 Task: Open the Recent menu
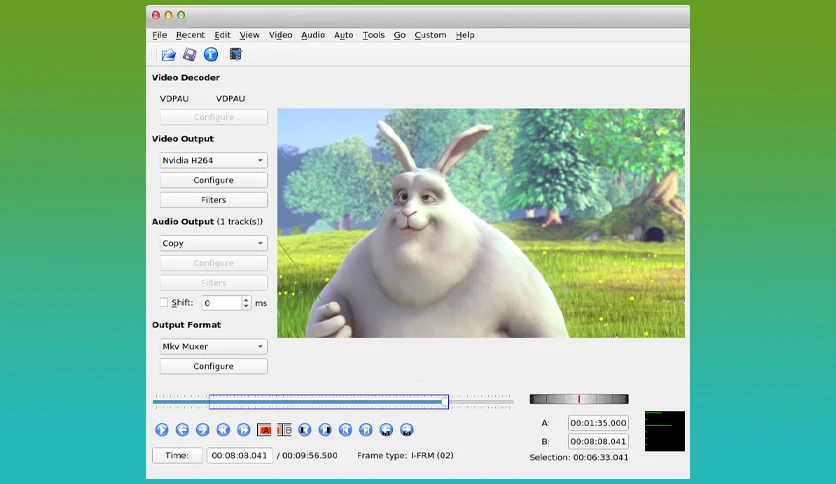point(190,35)
